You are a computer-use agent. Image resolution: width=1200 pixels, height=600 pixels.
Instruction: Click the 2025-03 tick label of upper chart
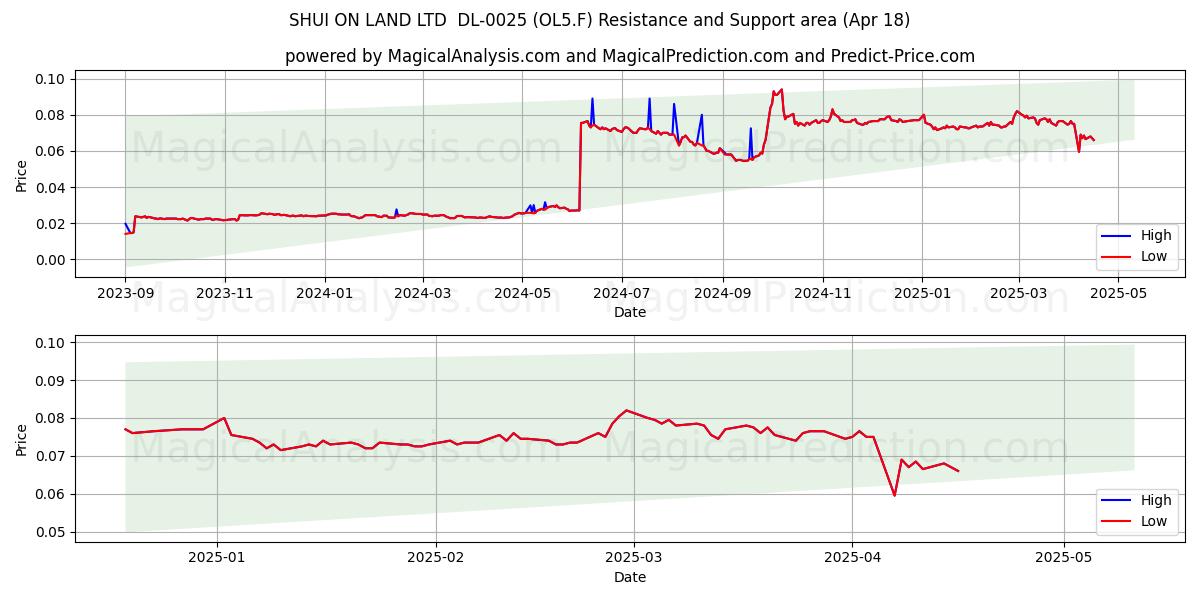pyautogui.click(x=1019, y=294)
